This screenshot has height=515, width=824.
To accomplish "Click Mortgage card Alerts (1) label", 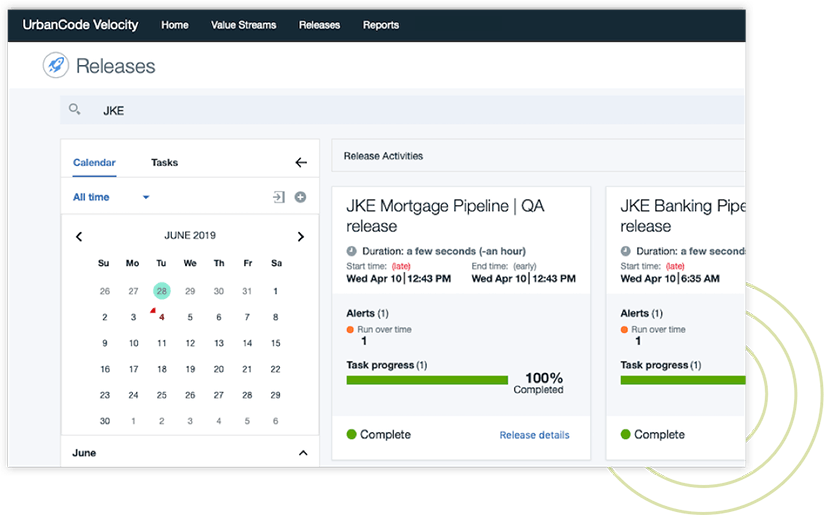I will [x=367, y=313].
